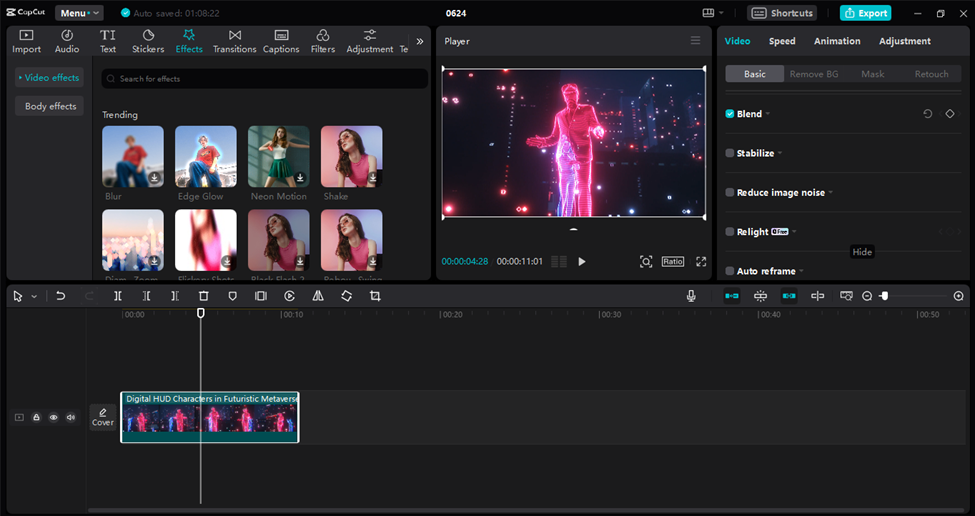Click the Zoom in timeline magnifier
Screen dimensions: 975x516
[x=958, y=296]
